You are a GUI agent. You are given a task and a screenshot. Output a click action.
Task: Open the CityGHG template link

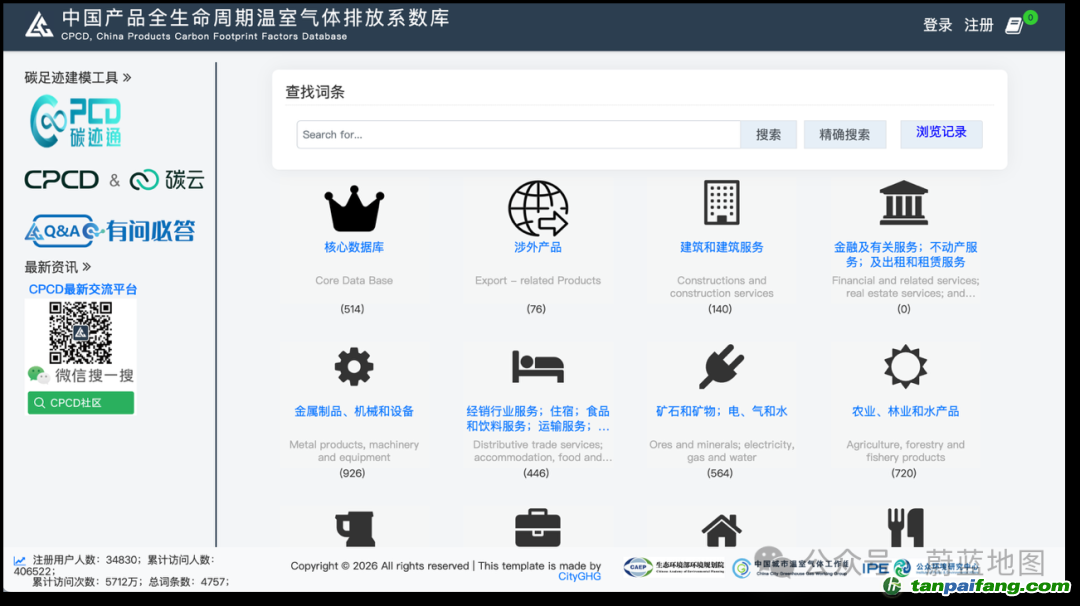tap(580, 577)
